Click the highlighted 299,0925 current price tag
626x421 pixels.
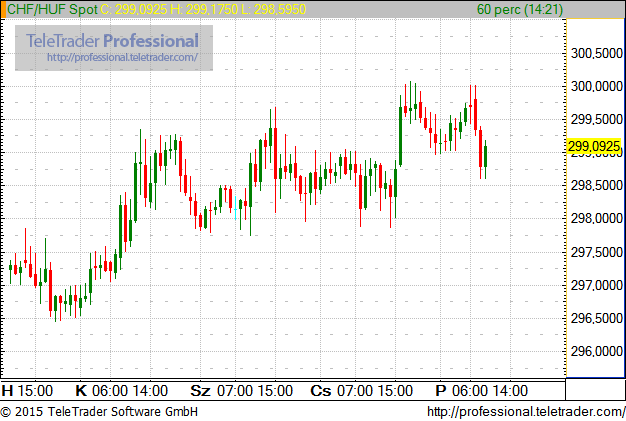tap(594, 146)
